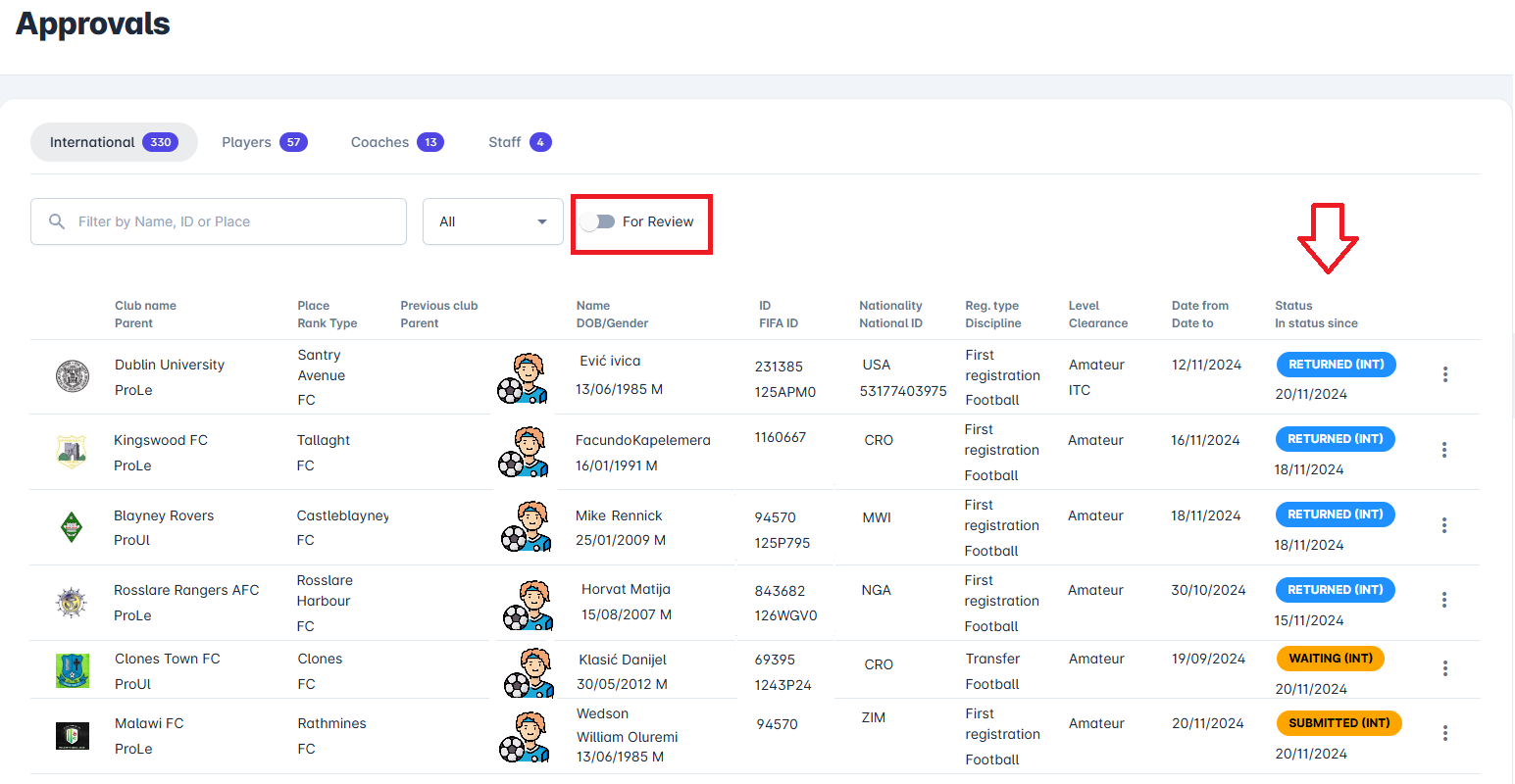Enable the For Review toggle
Viewport: 1515px width, 784px height.
(x=597, y=221)
